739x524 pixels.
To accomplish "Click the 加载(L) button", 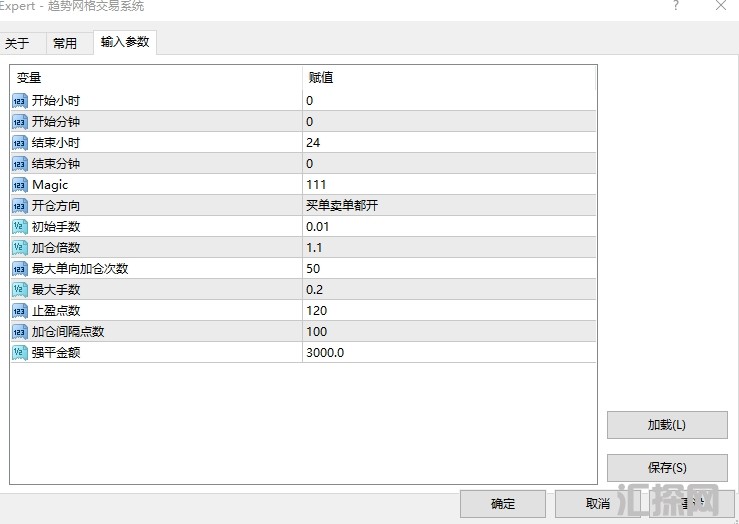I will (667, 425).
